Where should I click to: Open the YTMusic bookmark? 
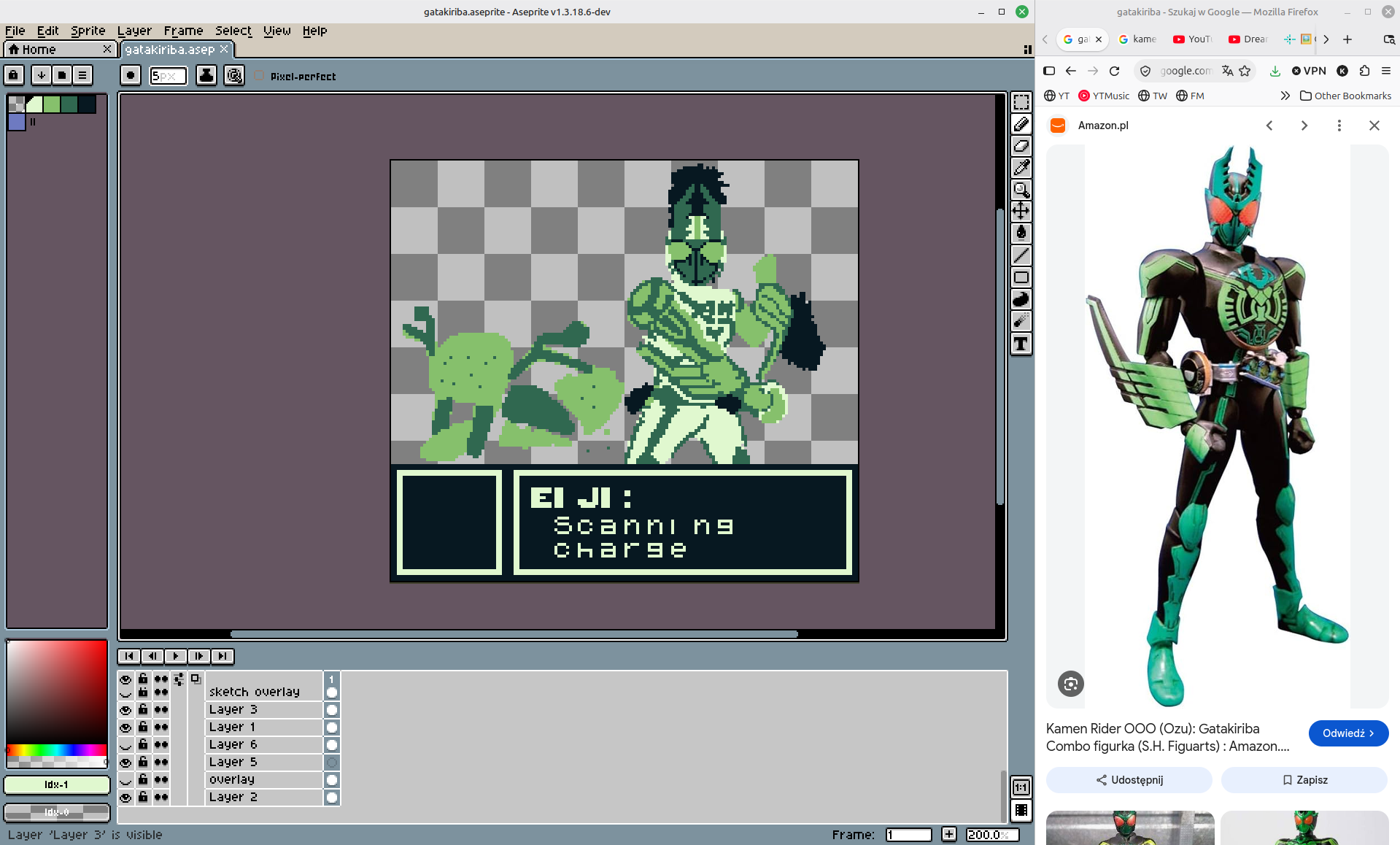[x=1104, y=96]
